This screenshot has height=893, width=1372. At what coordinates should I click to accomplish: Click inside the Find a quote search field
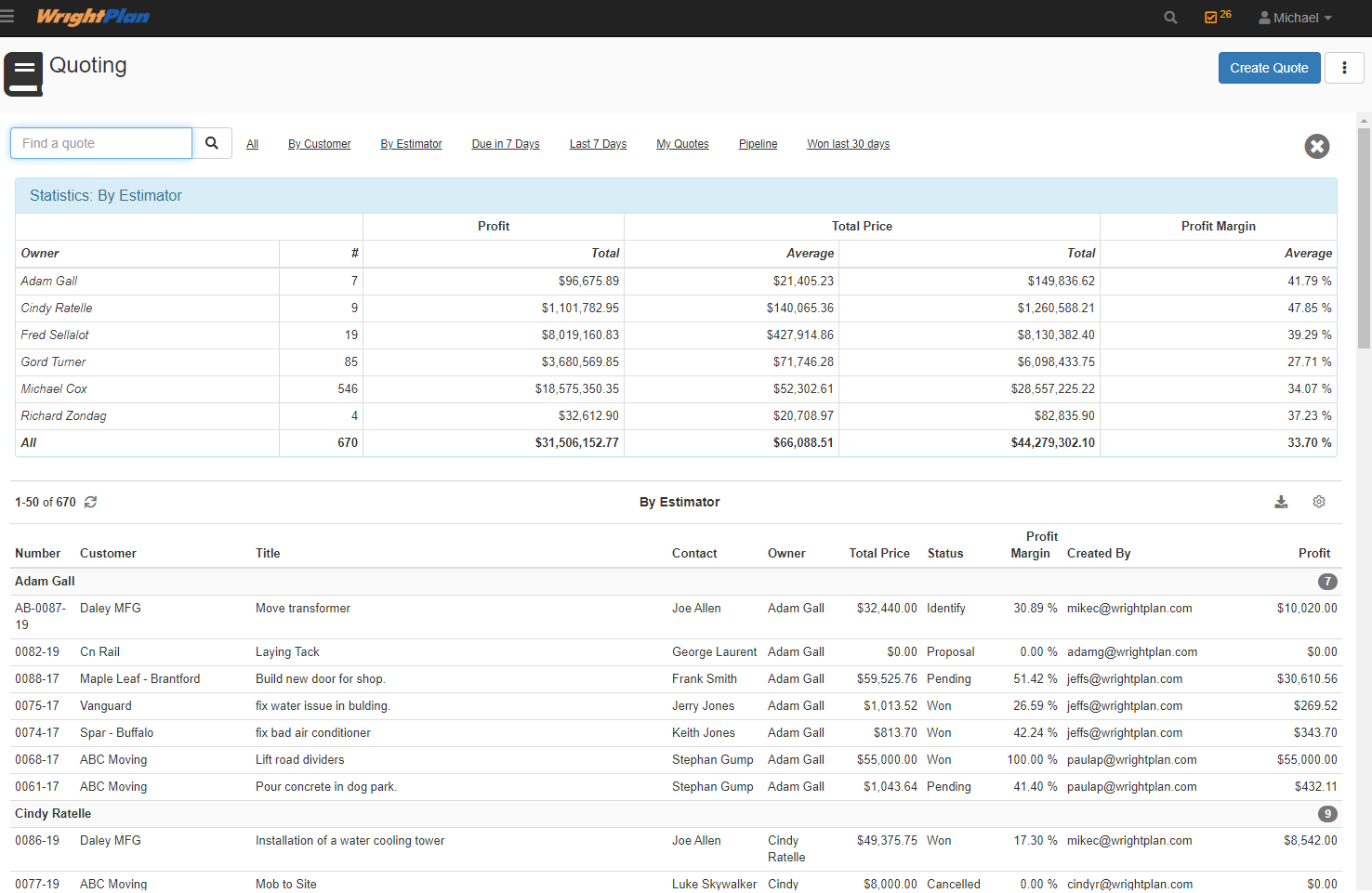[x=100, y=143]
